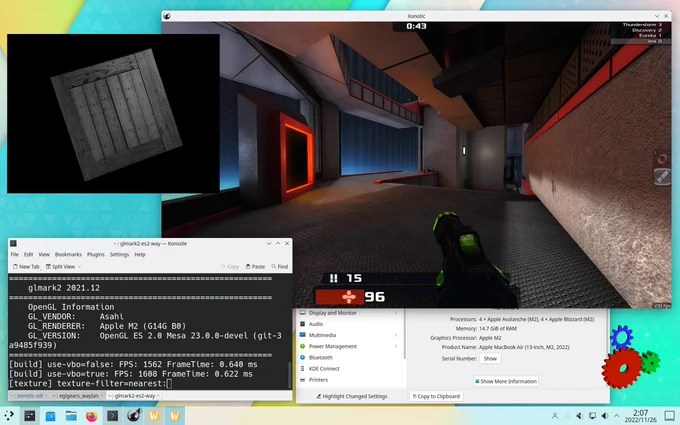
Task: Click the person icon in system tray
Action: pyautogui.click(x=555, y=416)
